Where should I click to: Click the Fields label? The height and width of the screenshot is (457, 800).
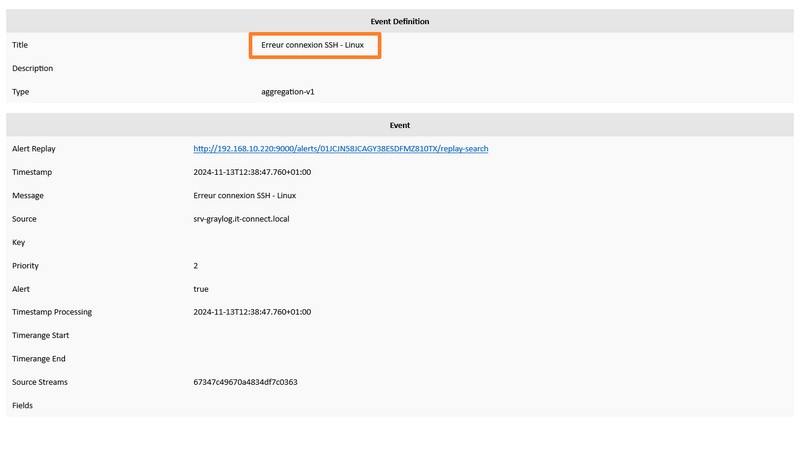tap(22, 405)
